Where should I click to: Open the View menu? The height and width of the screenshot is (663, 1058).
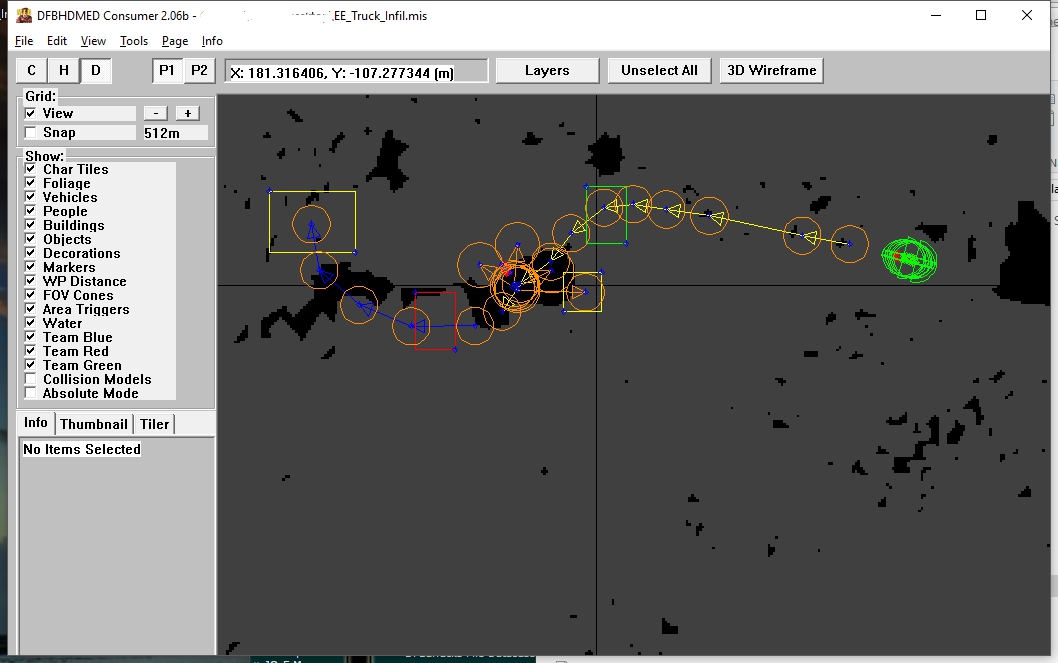click(93, 41)
